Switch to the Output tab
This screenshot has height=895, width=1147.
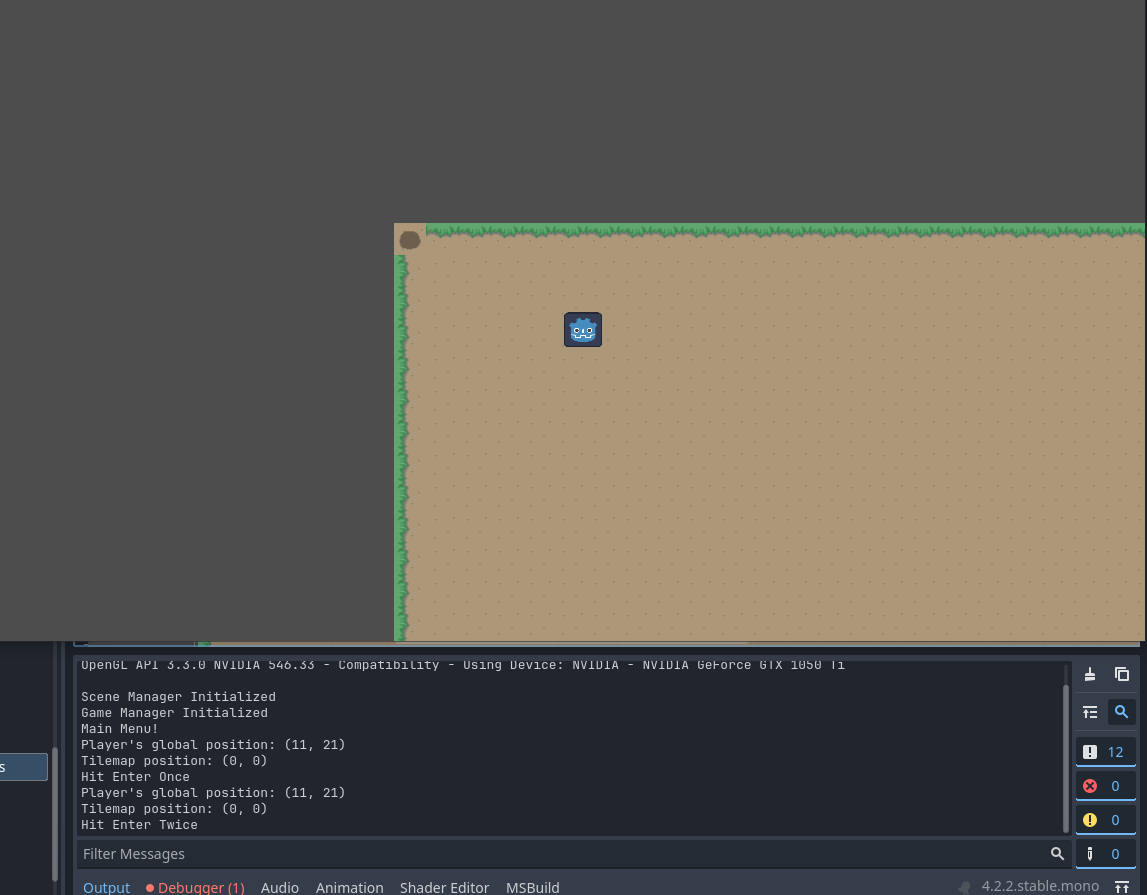(x=106, y=887)
